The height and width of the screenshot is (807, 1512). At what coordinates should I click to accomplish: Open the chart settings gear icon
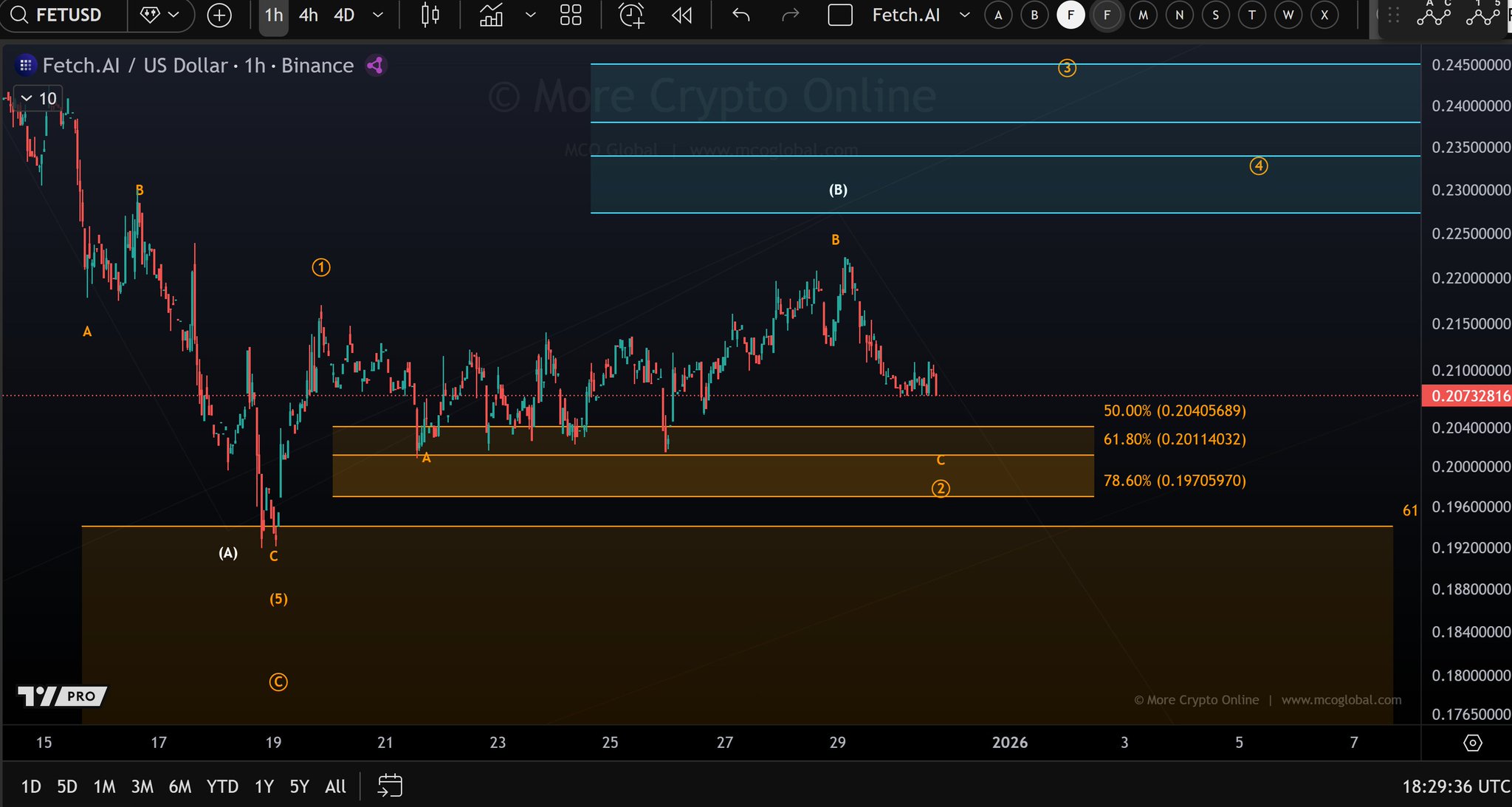pos(1472,743)
